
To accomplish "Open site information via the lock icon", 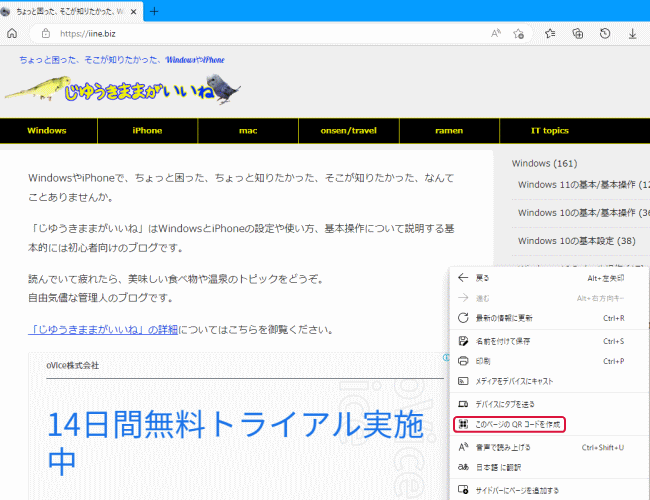I will point(46,34).
